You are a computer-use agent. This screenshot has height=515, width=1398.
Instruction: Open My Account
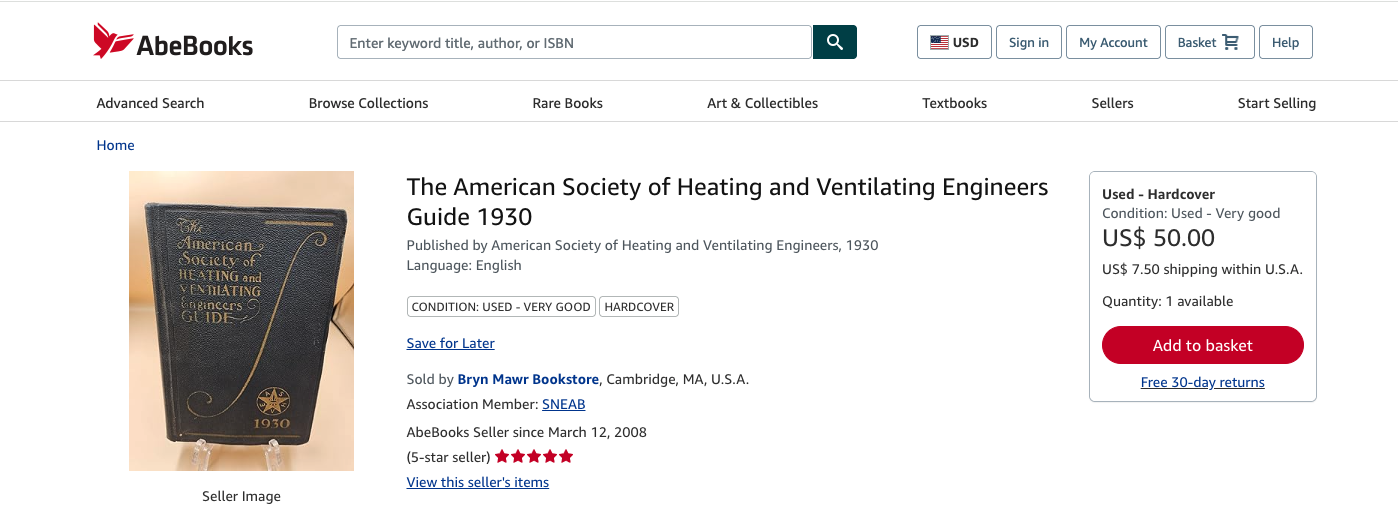(x=1113, y=42)
